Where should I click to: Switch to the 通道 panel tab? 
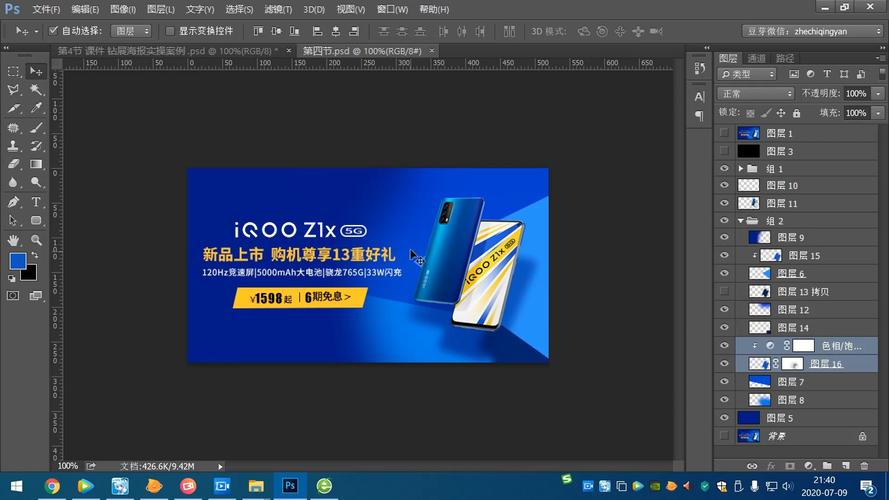pyautogui.click(x=756, y=58)
